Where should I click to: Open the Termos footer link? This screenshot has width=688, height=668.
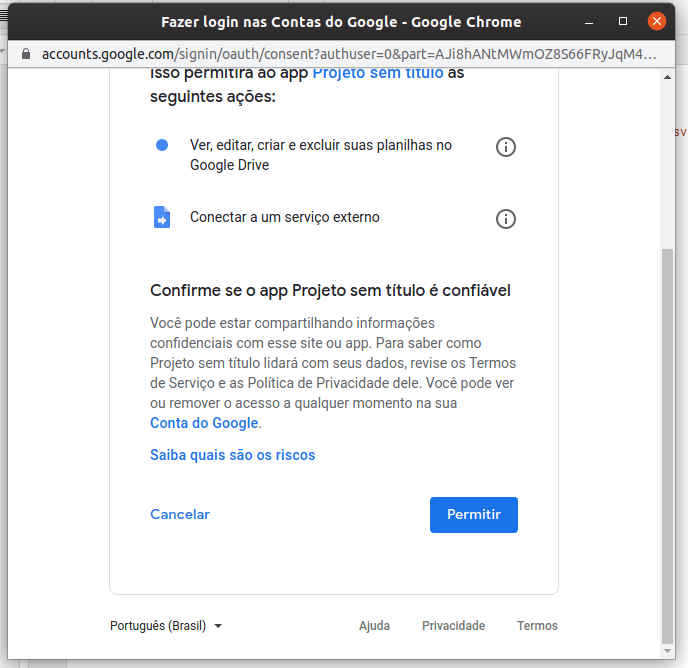tap(537, 626)
